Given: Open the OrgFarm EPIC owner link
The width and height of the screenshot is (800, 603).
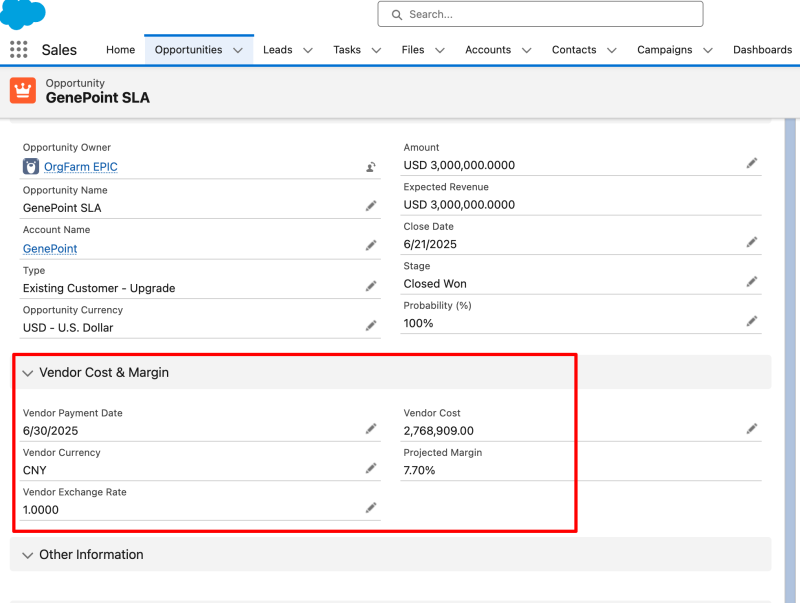Looking at the screenshot, I should pos(81,167).
